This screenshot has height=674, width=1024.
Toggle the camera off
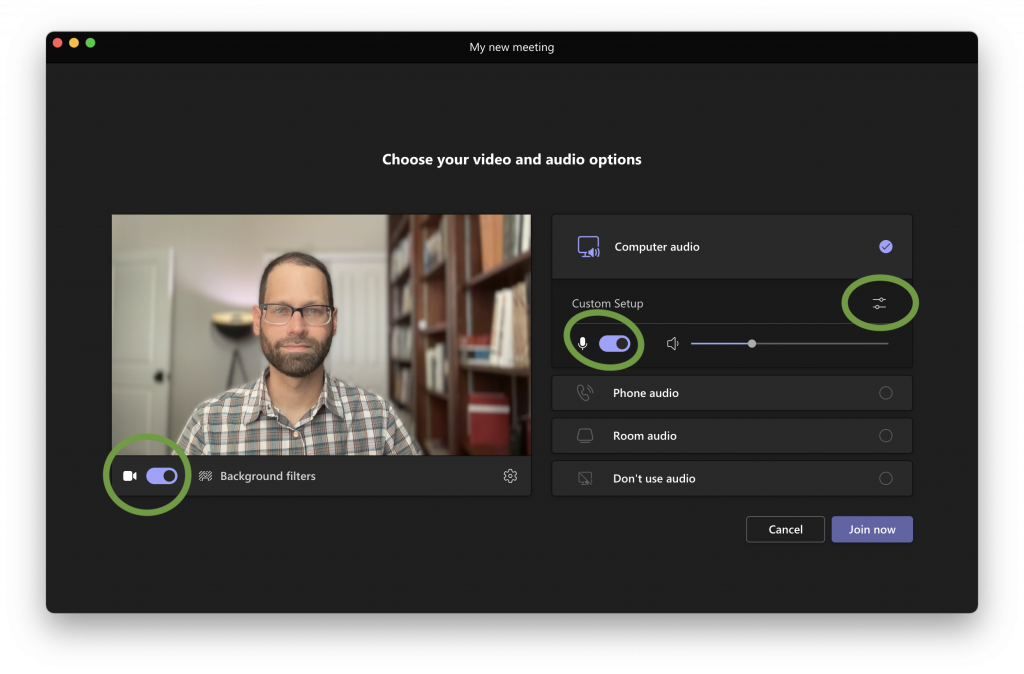[162, 476]
